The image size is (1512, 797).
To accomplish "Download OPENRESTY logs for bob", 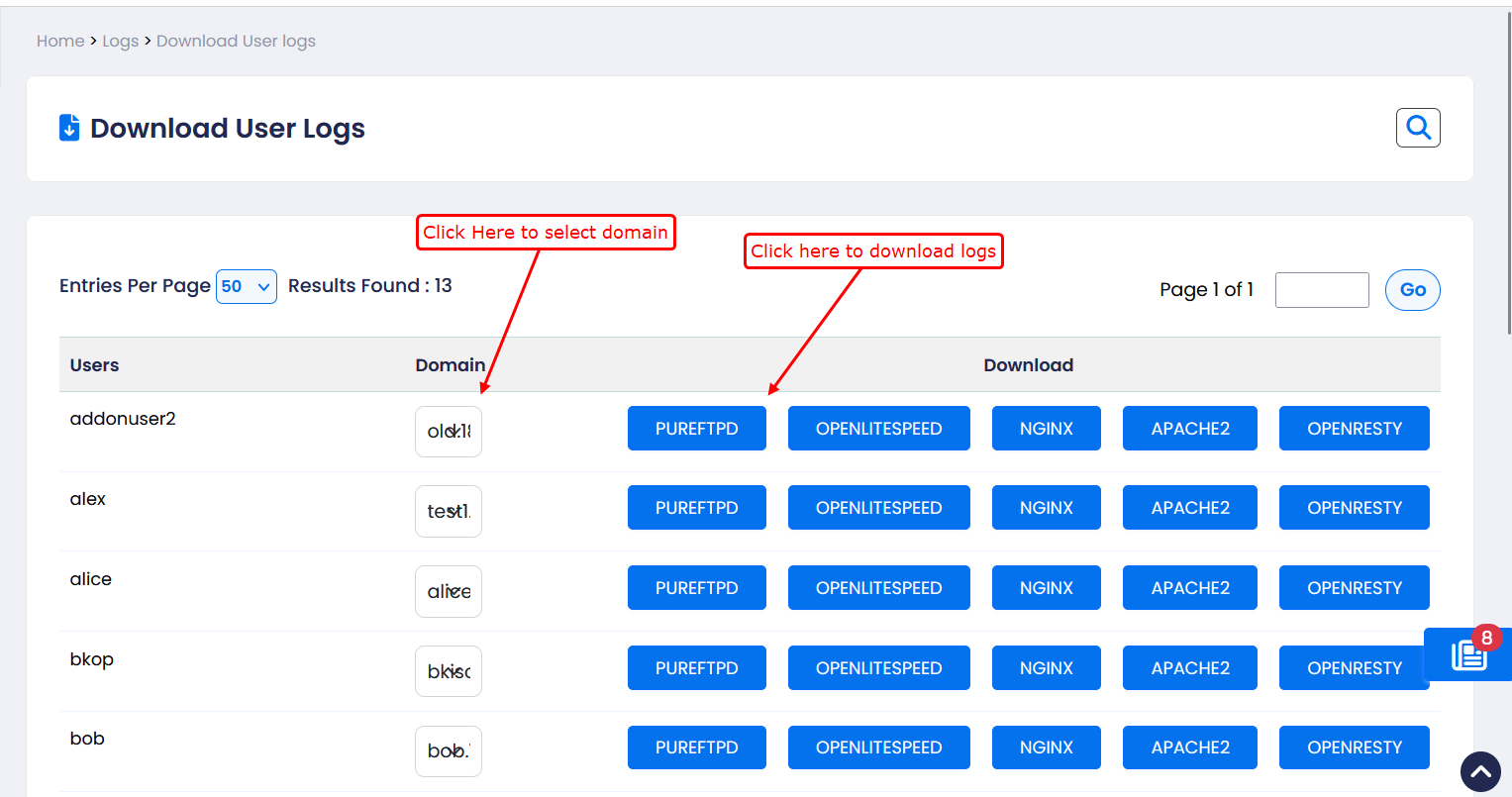I will pyautogui.click(x=1354, y=747).
